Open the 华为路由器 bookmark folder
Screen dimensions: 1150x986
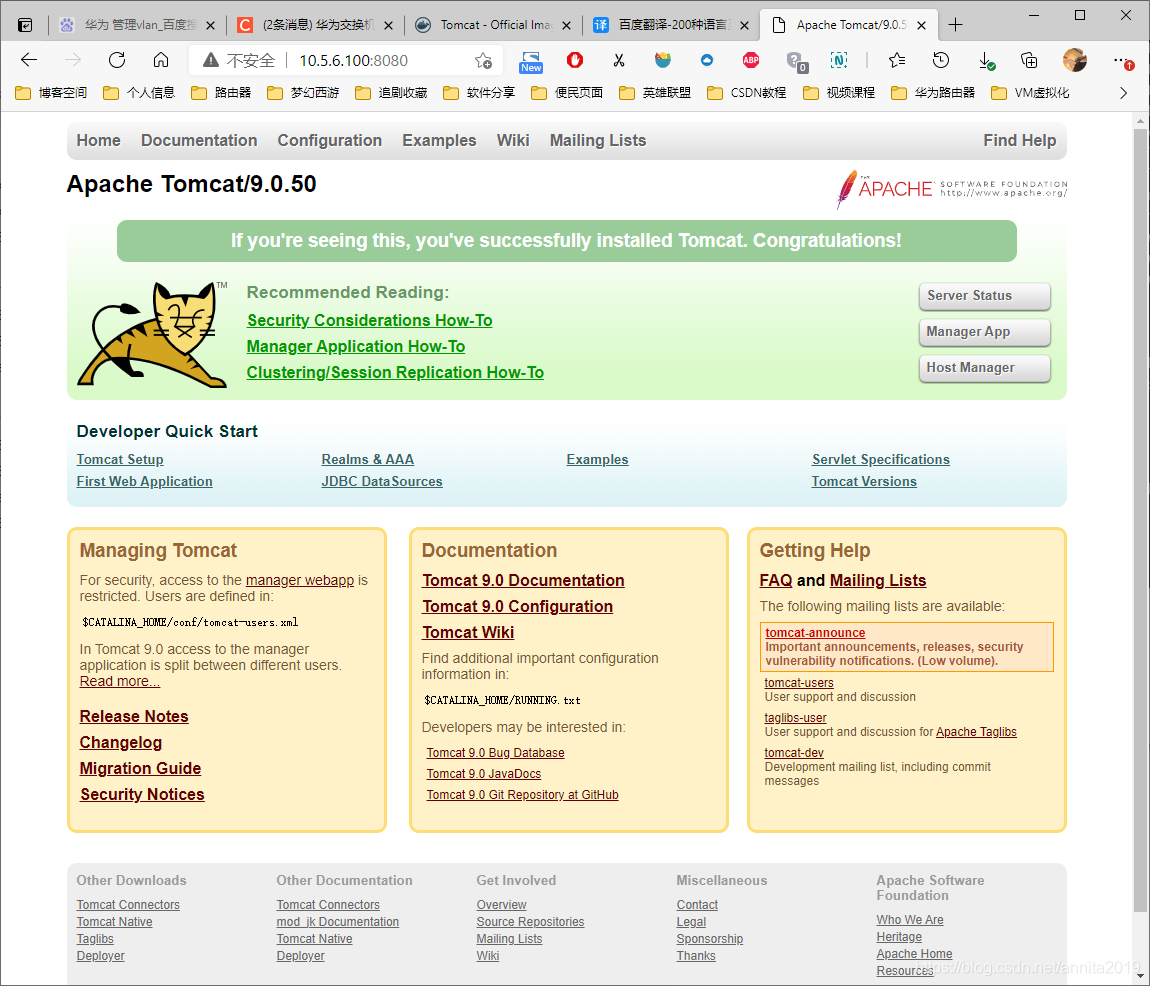933,92
